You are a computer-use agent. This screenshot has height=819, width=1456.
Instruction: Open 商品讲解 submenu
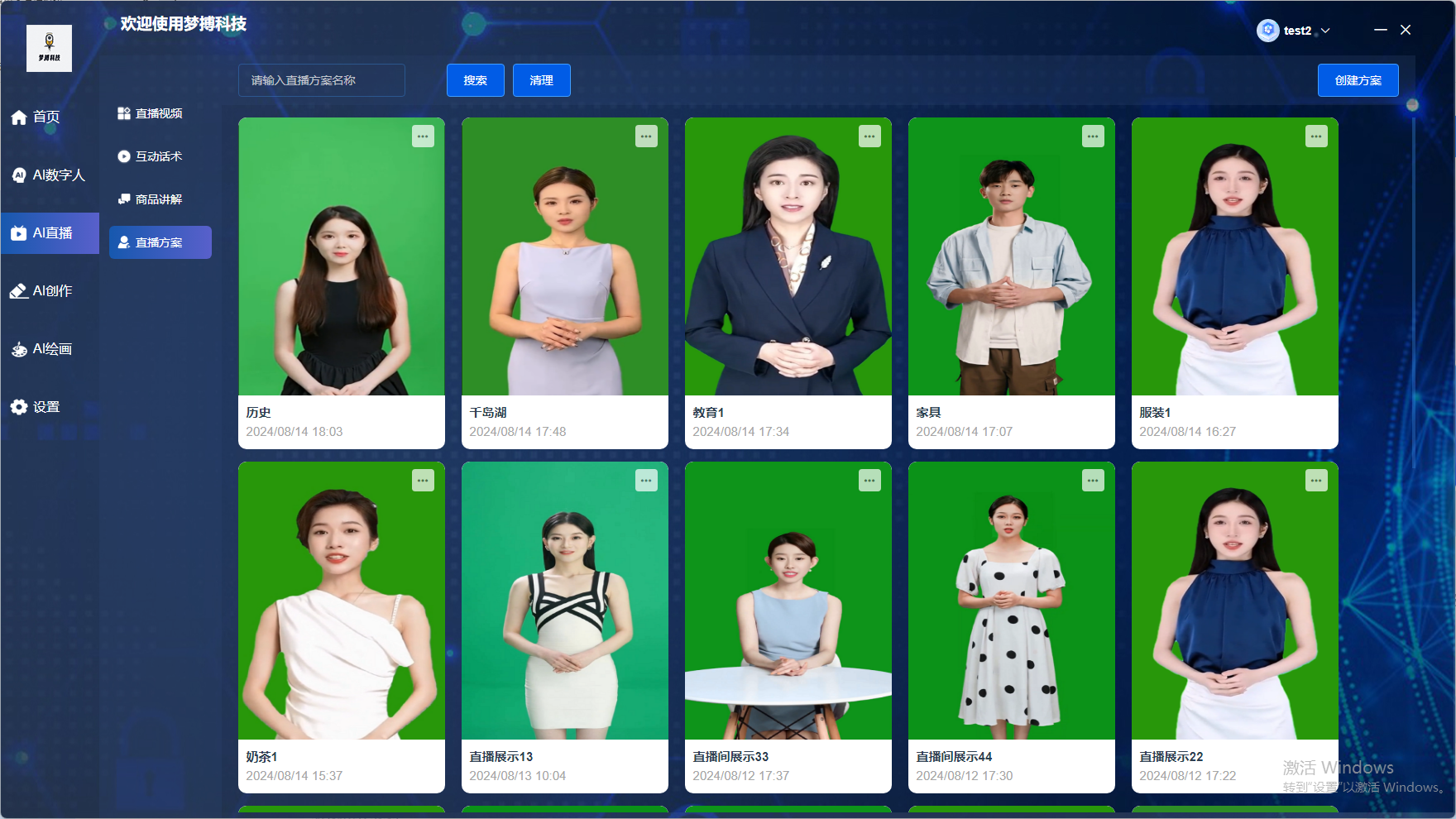(151, 199)
